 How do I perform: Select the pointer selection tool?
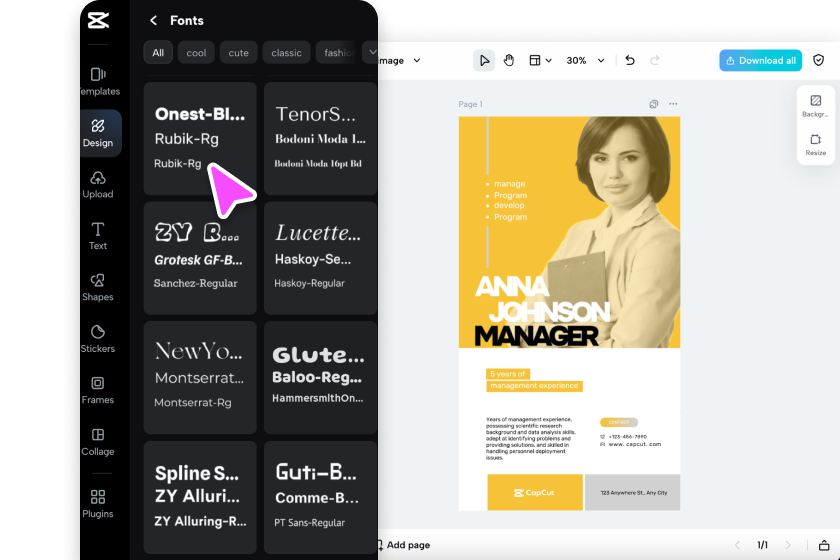click(x=484, y=61)
